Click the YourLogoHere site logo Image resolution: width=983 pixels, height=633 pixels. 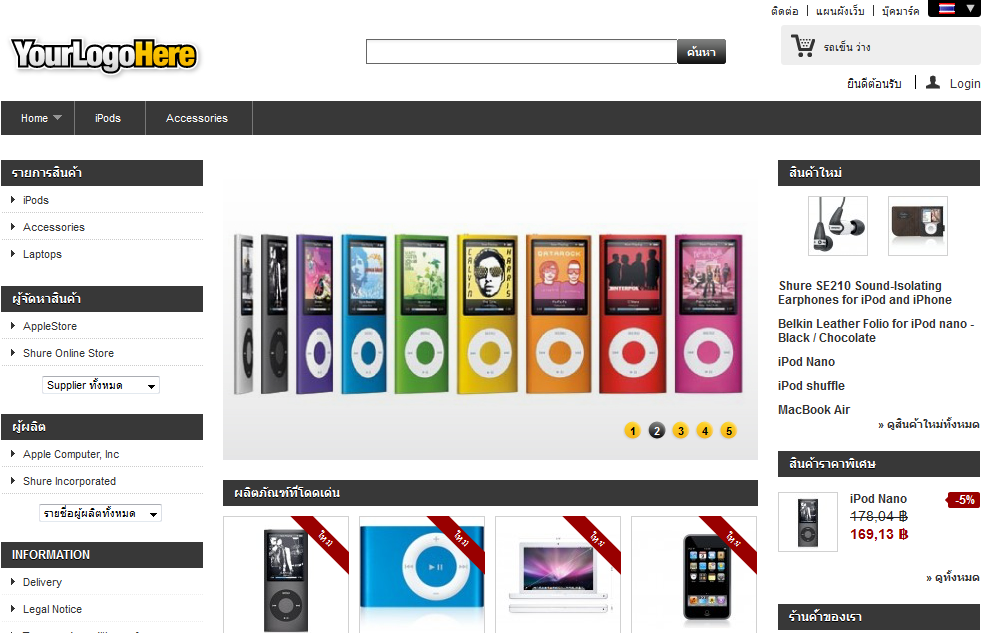point(104,55)
